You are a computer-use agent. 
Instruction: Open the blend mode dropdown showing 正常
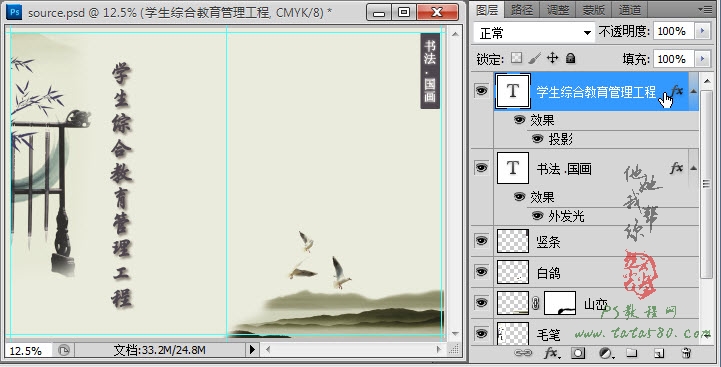pyautogui.click(x=533, y=33)
